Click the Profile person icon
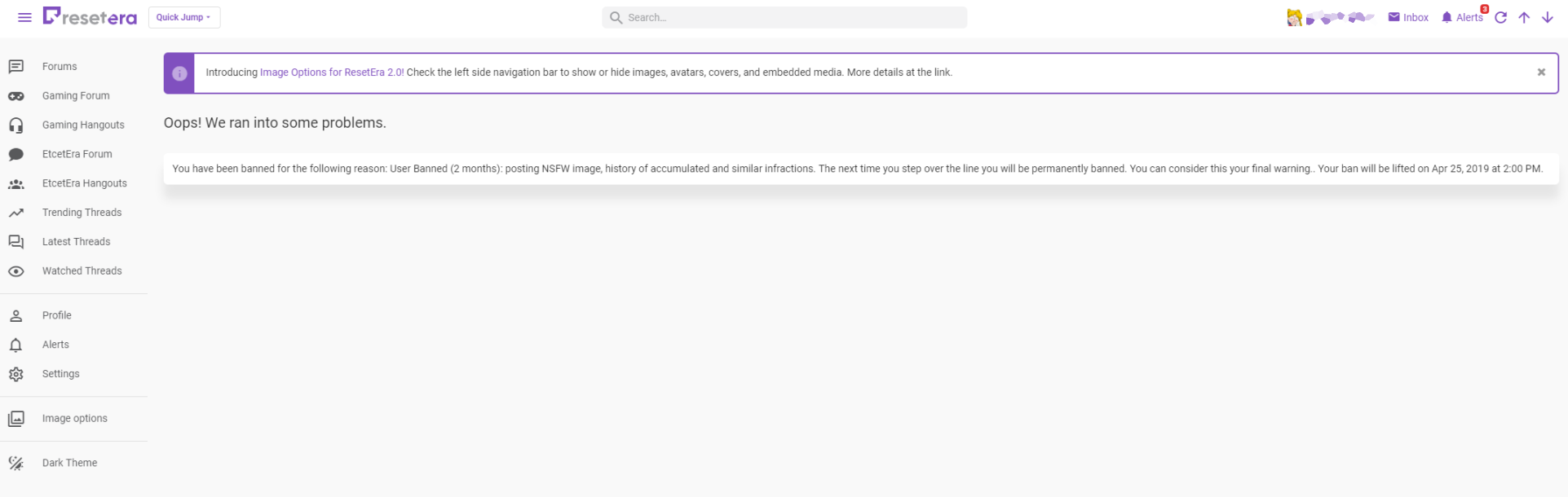Image resolution: width=1568 pixels, height=497 pixels. (x=16, y=316)
